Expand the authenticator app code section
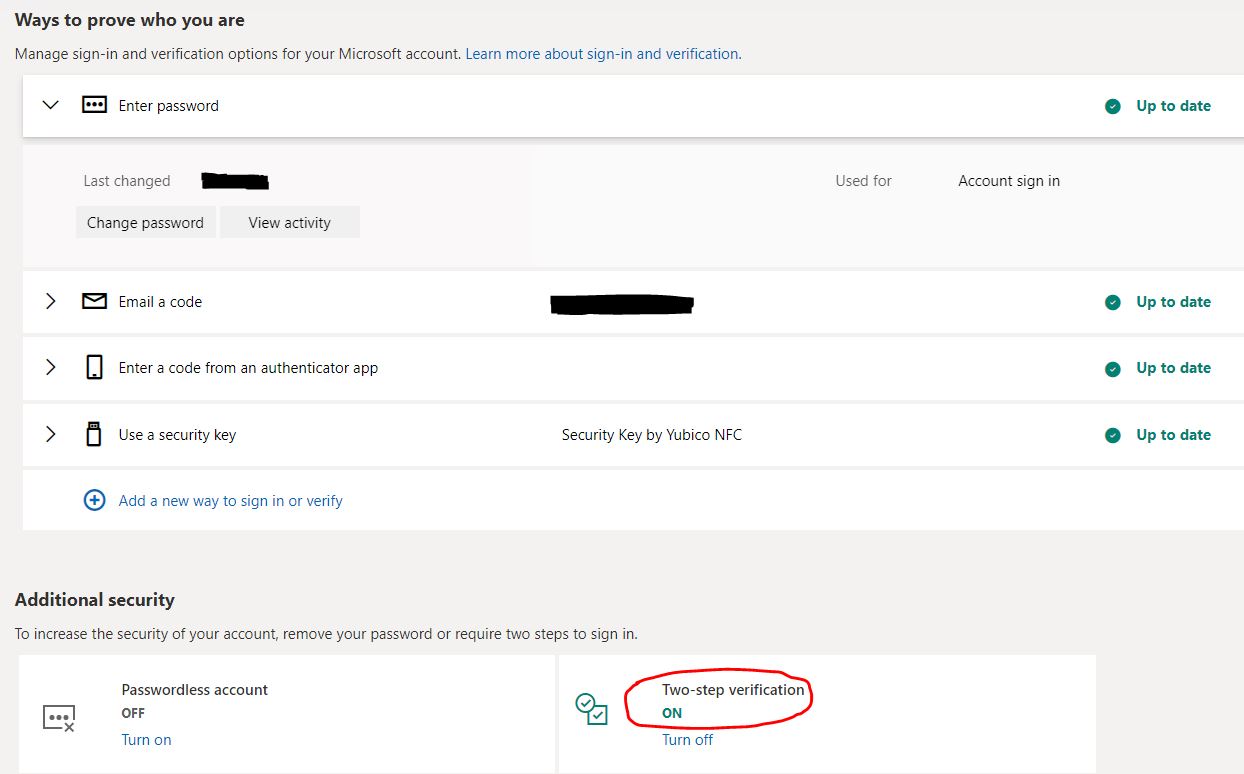The image size is (1244, 774). 51,368
